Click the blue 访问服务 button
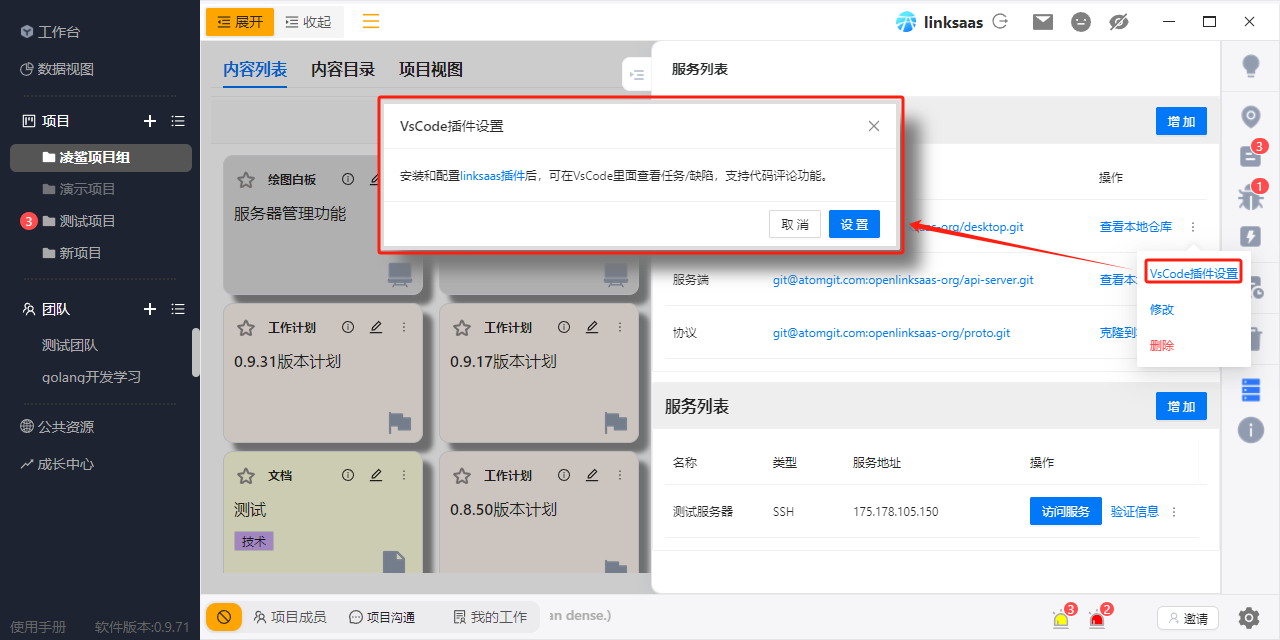Screen dimensions: 1280x640 click(1066, 511)
